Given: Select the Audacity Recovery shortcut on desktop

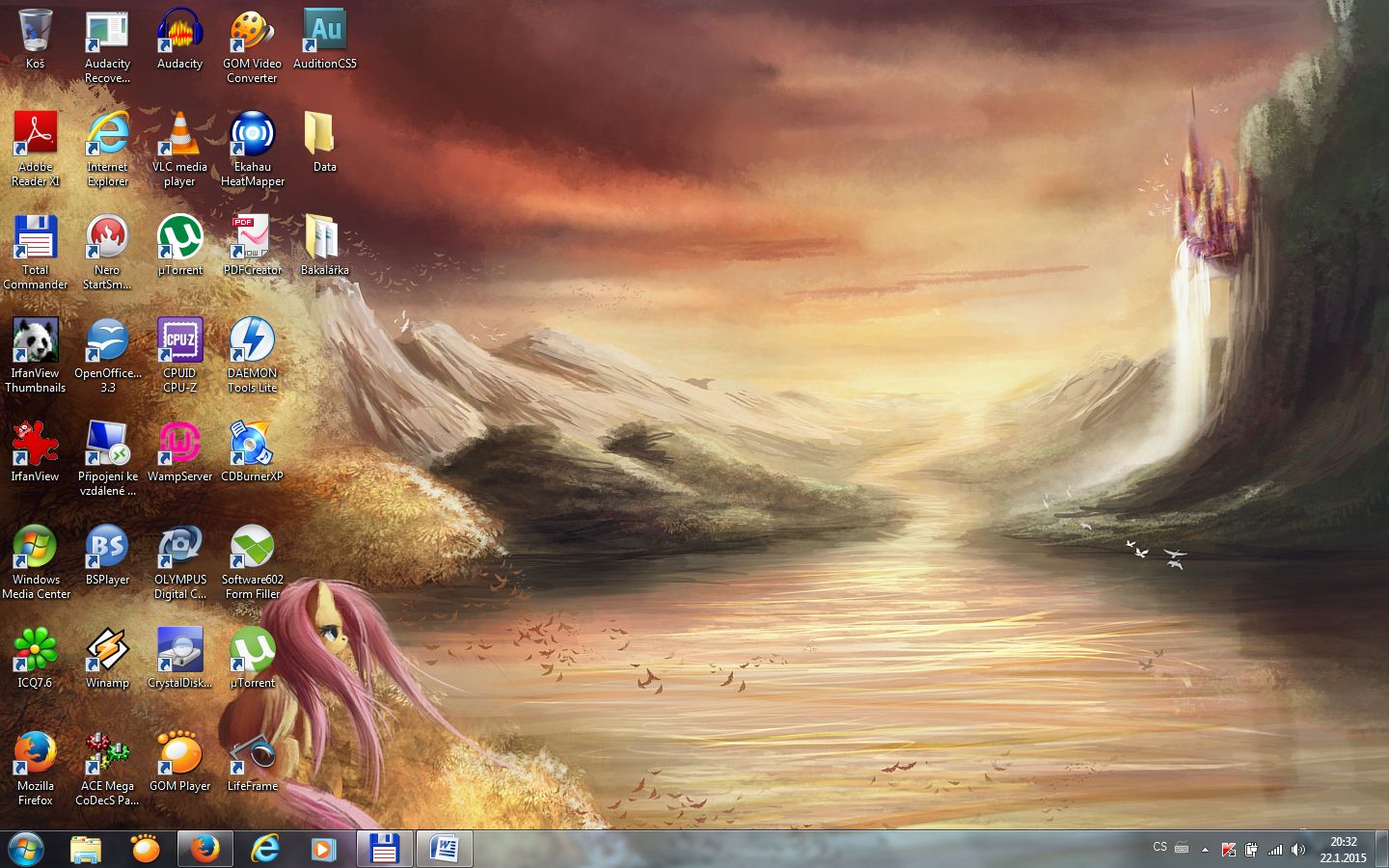Looking at the screenshot, I should tap(107, 46).
